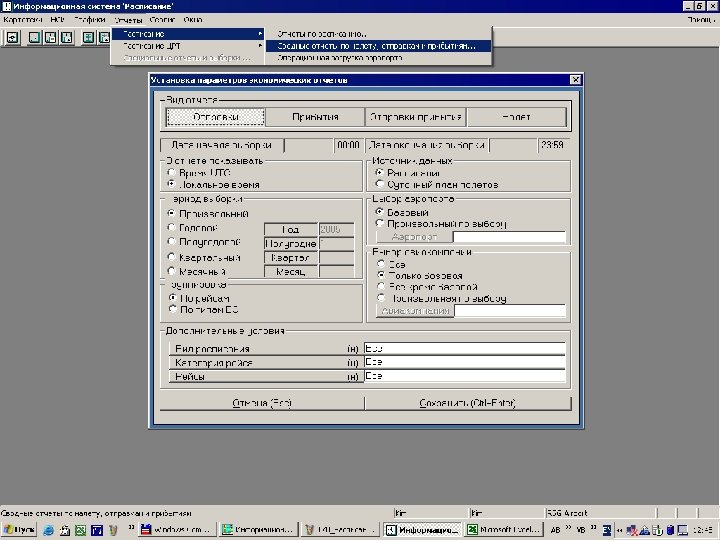Image resolution: width=720 pixels, height=540 pixels.
Task: Expand the 'Расписание' submenu in the Reports menu
Action: tap(188, 34)
